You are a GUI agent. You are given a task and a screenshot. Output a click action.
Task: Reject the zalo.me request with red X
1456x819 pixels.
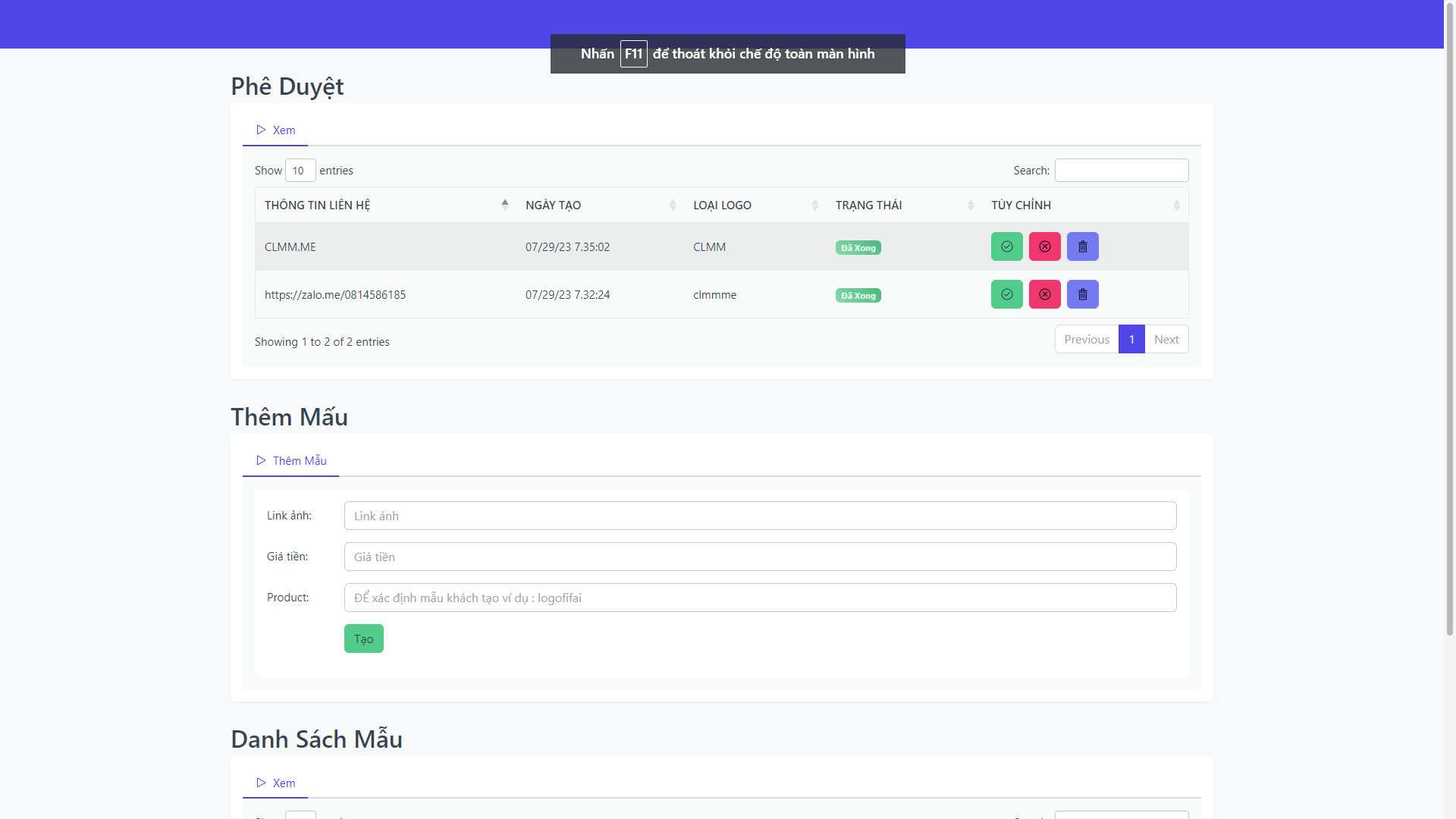(1044, 294)
